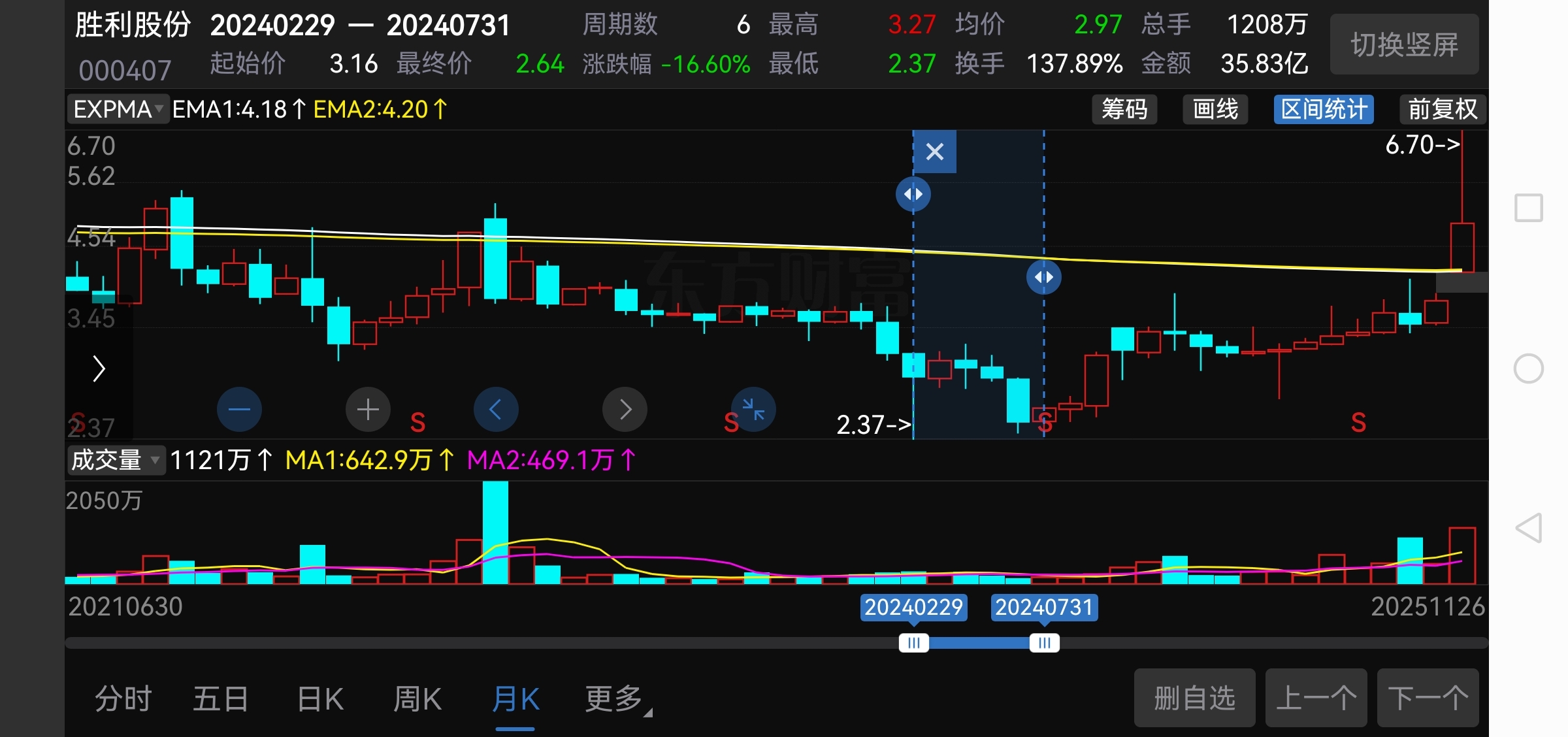
Task: Toggle the 前复权 price adjustment option
Action: coord(1443,109)
